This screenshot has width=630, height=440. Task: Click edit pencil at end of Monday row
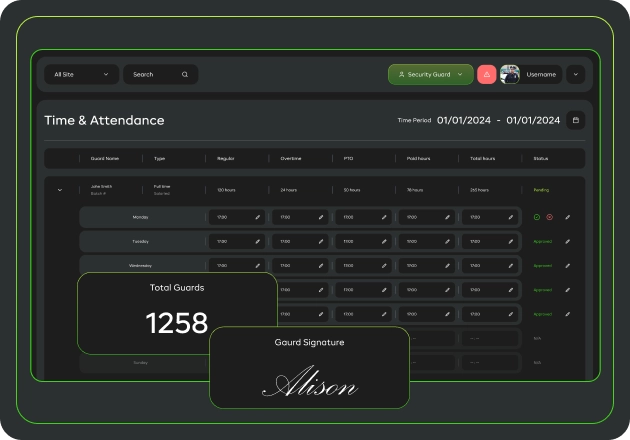pyautogui.click(x=568, y=216)
